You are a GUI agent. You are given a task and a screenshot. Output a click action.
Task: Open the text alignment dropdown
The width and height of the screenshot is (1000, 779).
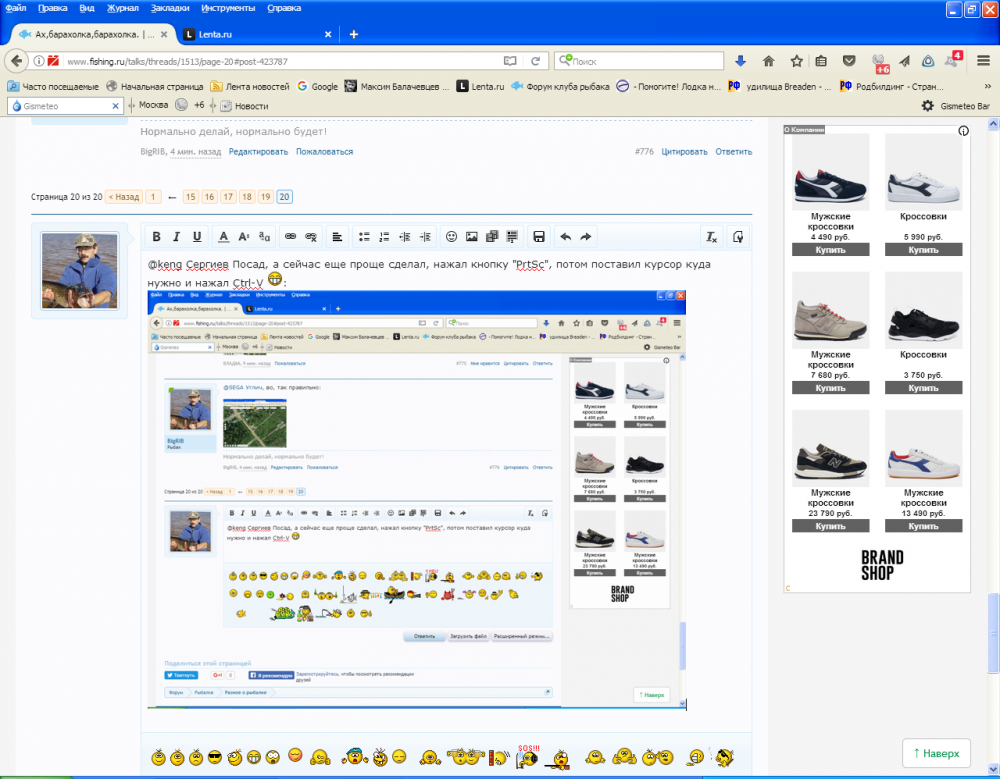(x=337, y=237)
